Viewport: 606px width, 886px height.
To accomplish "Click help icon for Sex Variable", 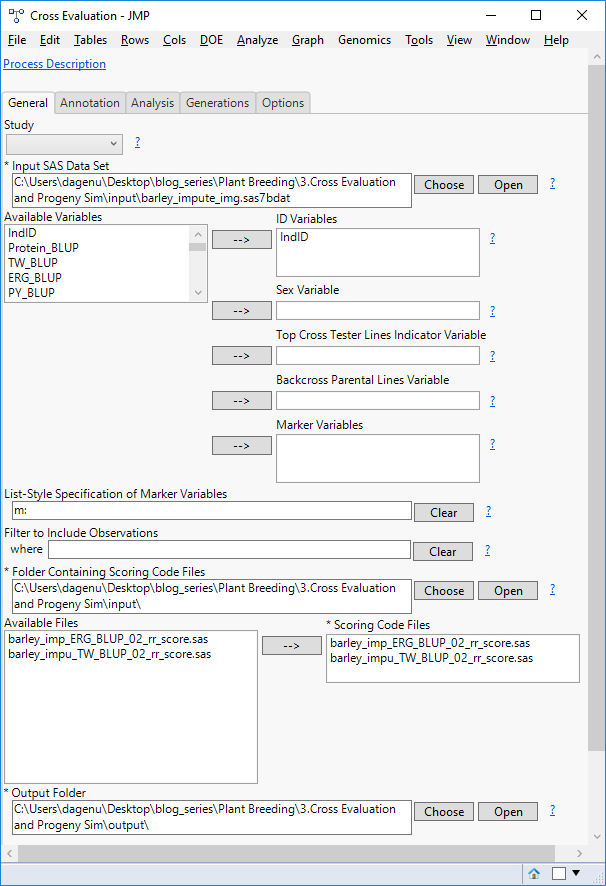I will 492,310.
